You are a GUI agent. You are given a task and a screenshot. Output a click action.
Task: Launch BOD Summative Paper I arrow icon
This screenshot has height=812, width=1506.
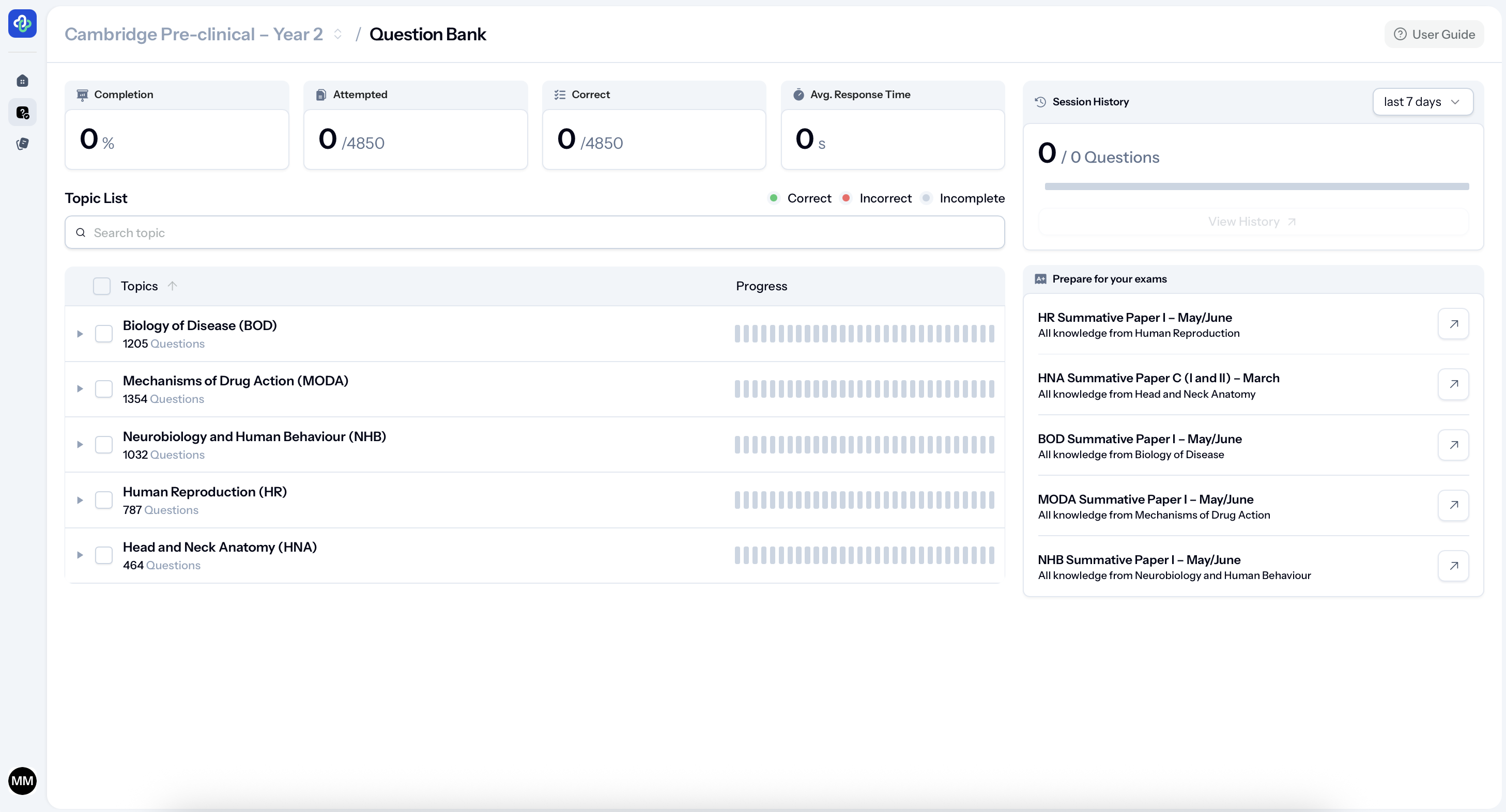pyautogui.click(x=1453, y=445)
